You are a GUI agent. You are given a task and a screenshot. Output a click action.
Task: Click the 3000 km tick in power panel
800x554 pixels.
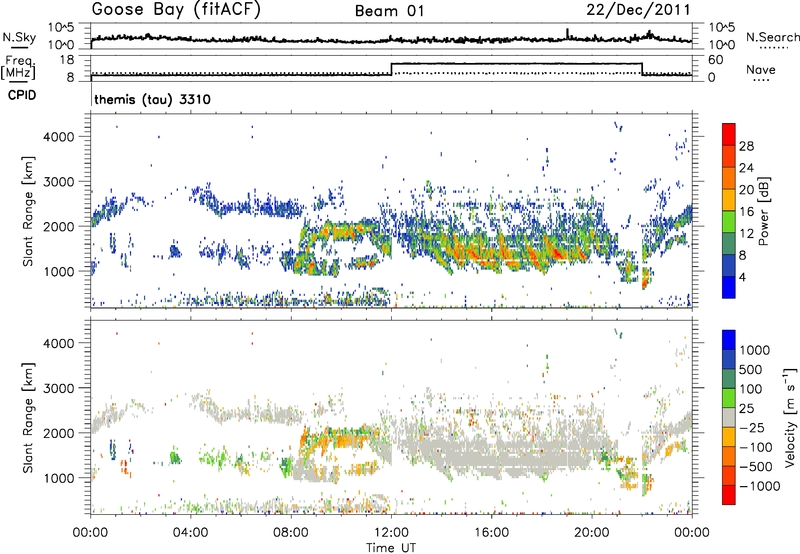pos(58,182)
